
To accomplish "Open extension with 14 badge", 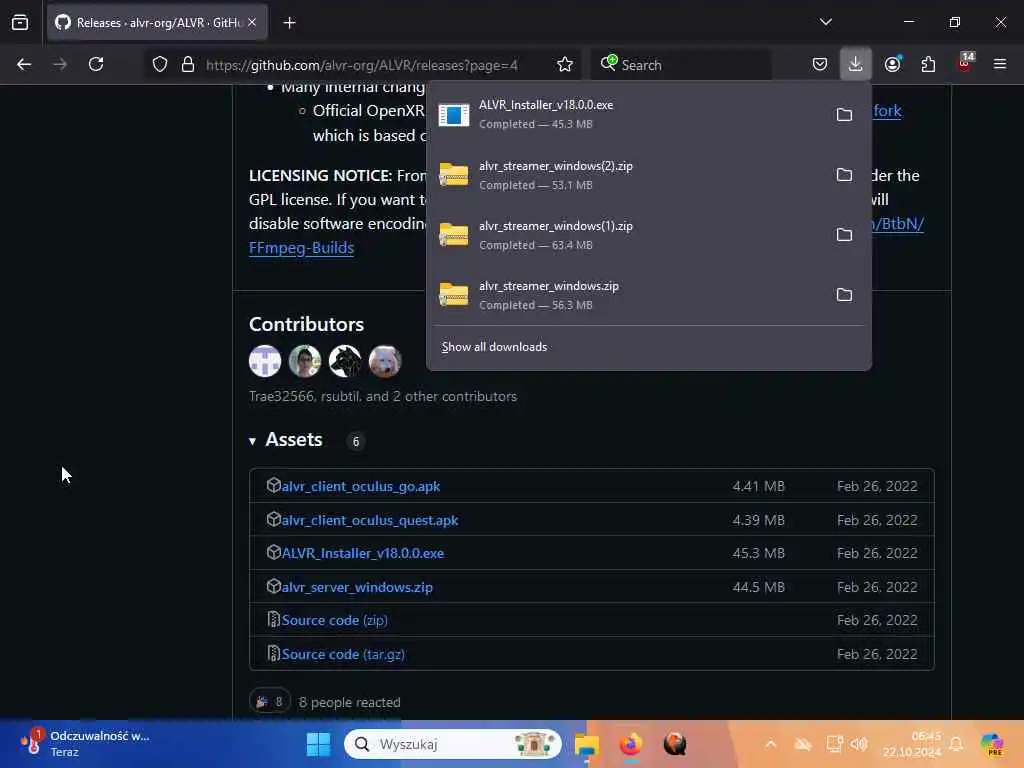I will pos(965,63).
